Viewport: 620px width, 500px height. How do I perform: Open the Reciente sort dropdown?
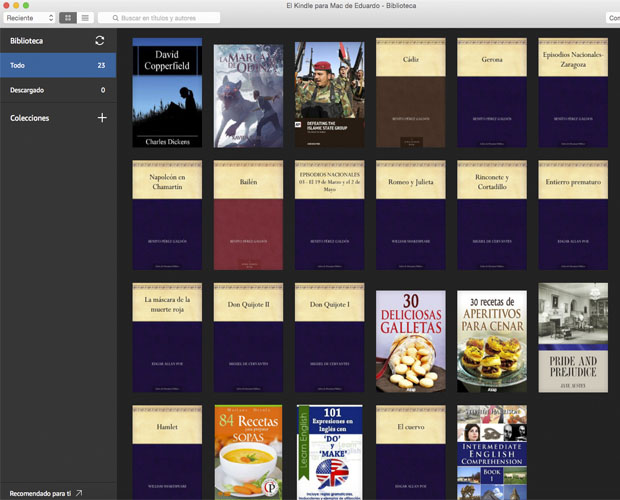[29, 18]
